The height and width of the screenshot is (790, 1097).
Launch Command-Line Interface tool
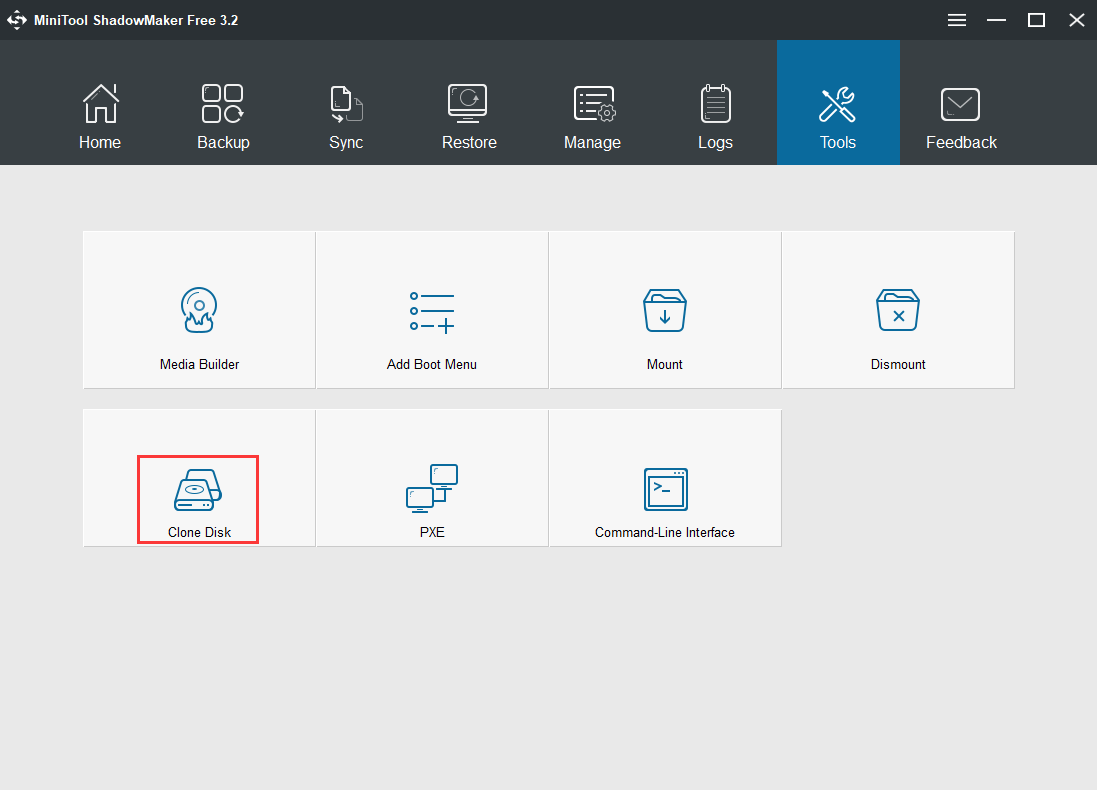pos(665,478)
